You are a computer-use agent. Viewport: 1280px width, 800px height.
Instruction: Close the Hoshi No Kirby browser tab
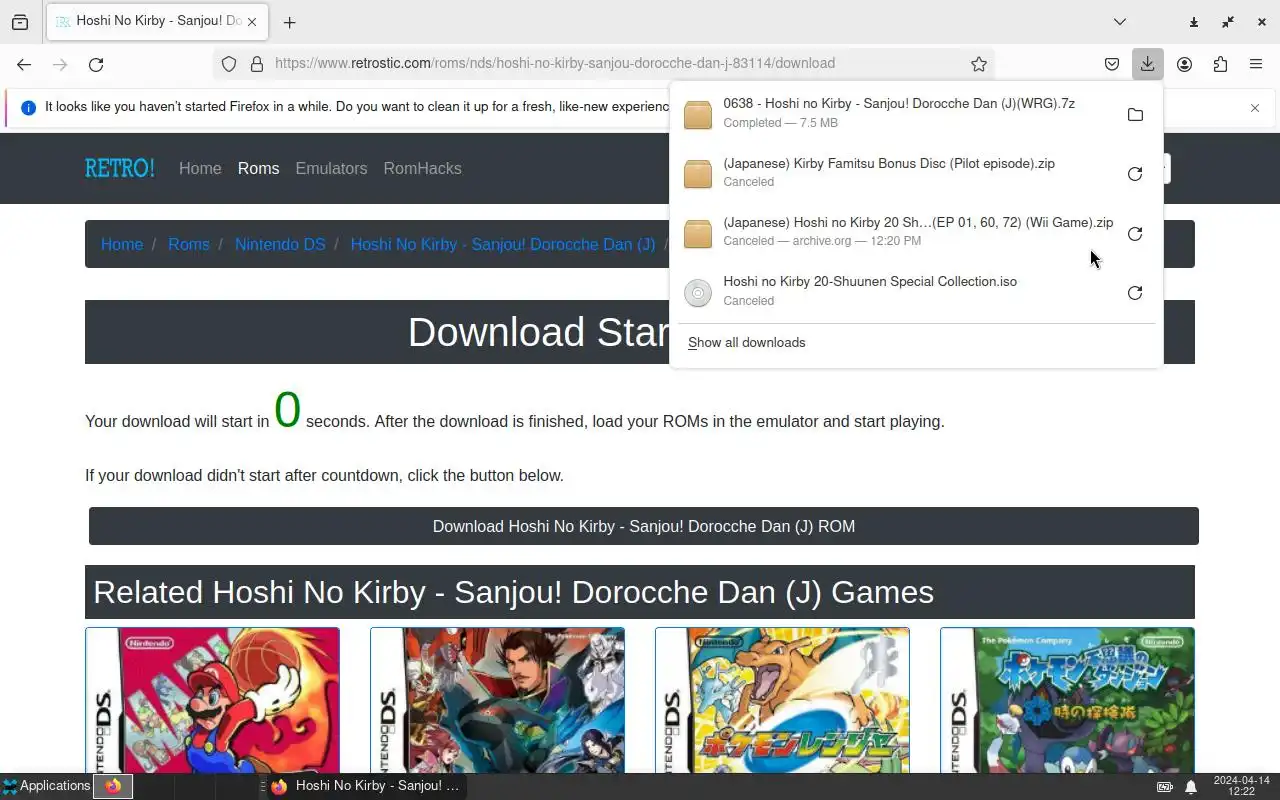pyautogui.click(x=251, y=22)
